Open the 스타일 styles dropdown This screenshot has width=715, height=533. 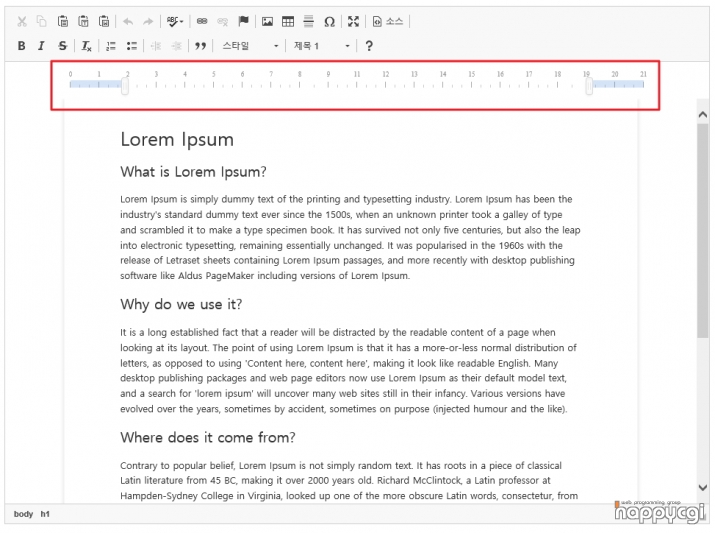click(x=250, y=46)
